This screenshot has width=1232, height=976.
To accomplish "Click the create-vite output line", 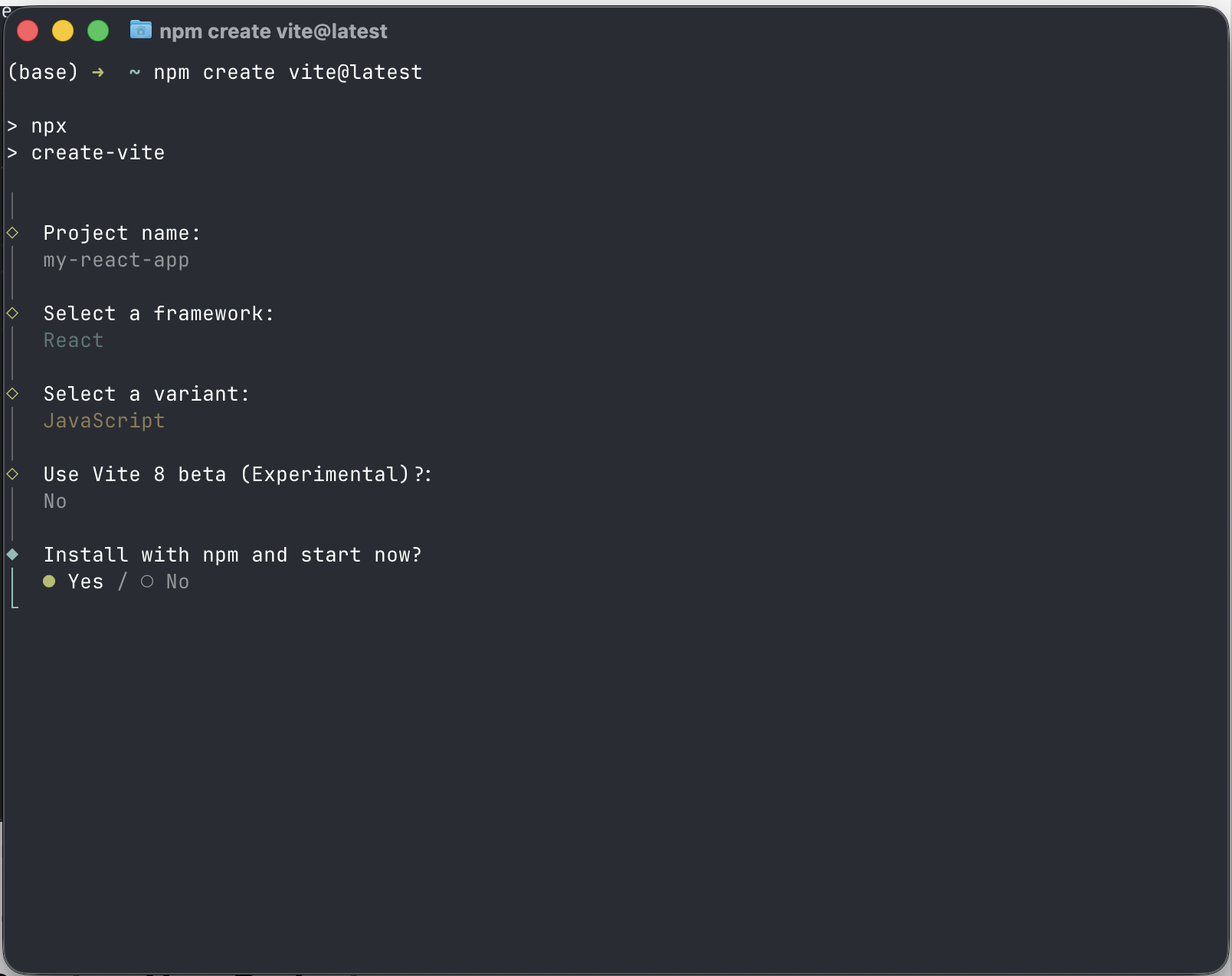I will click(97, 153).
